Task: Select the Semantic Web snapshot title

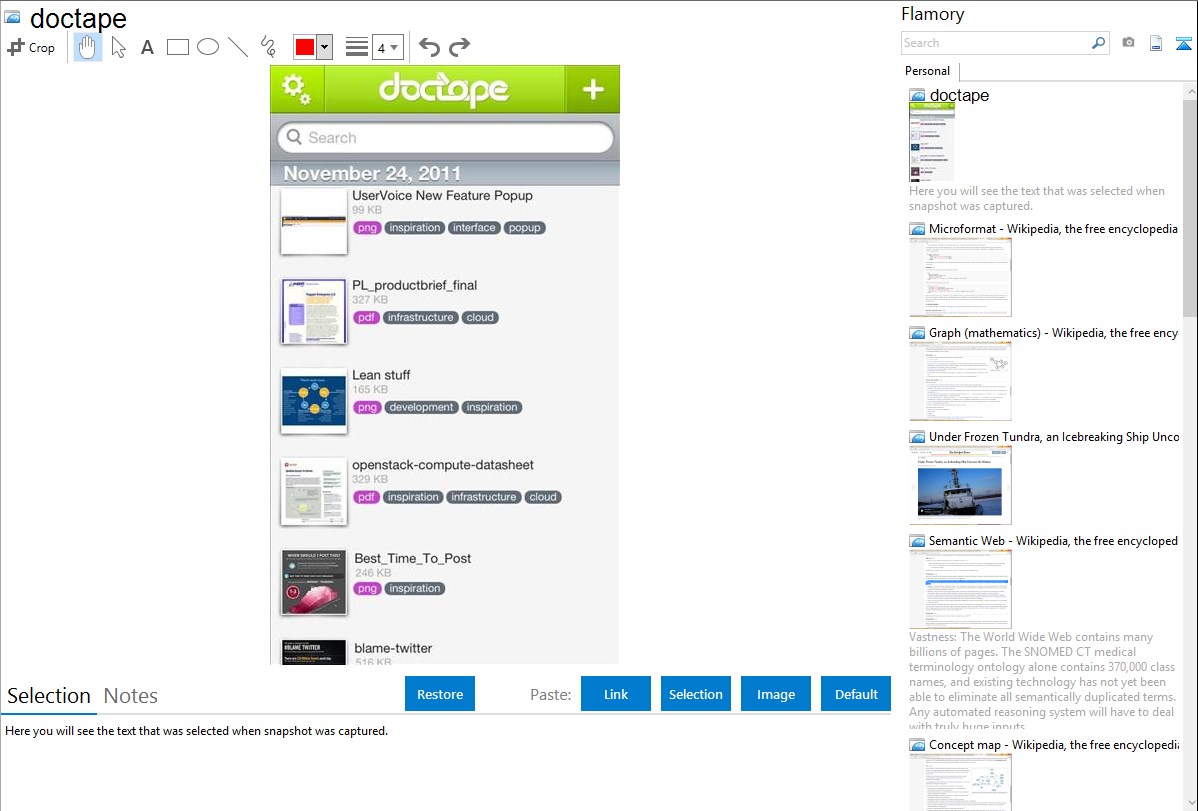Action: (x=1053, y=540)
